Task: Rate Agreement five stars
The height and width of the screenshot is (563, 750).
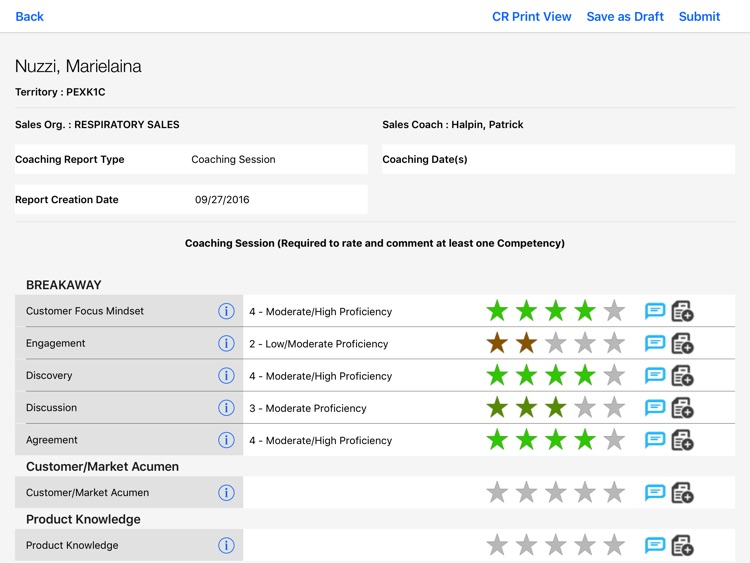Action: (614, 440)
